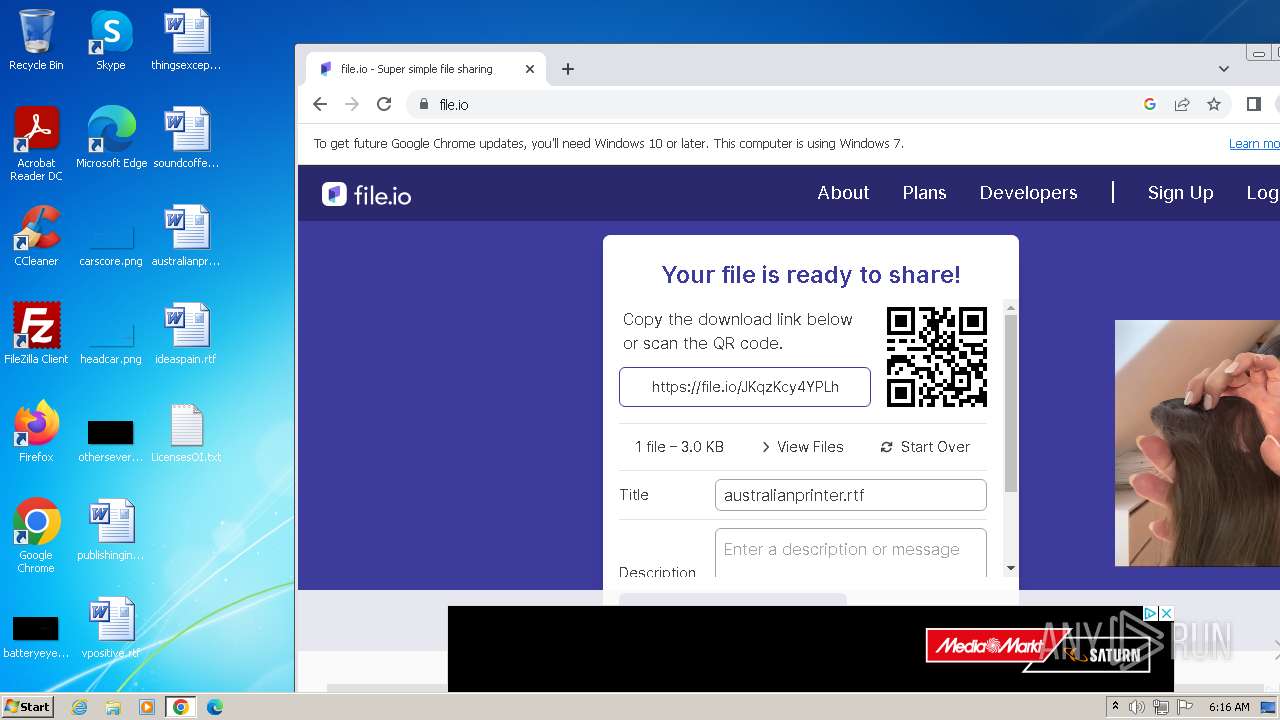This screenshot has height=720, width=1280.
Task: Select the file.io browser tab
Action: [424, 69]
